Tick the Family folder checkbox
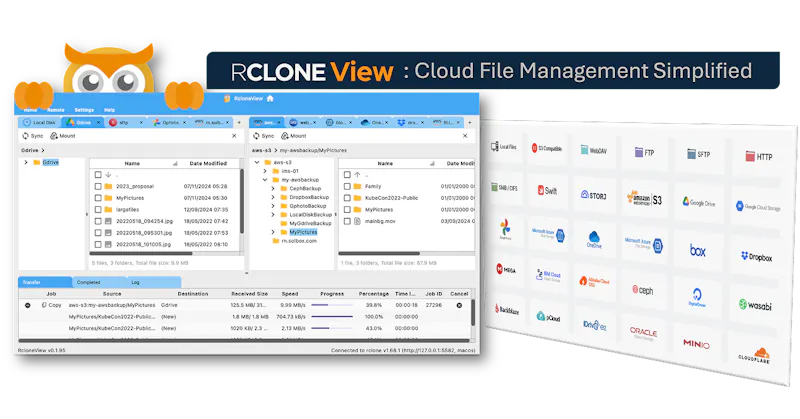800x419 pixels. pos(347,186)
